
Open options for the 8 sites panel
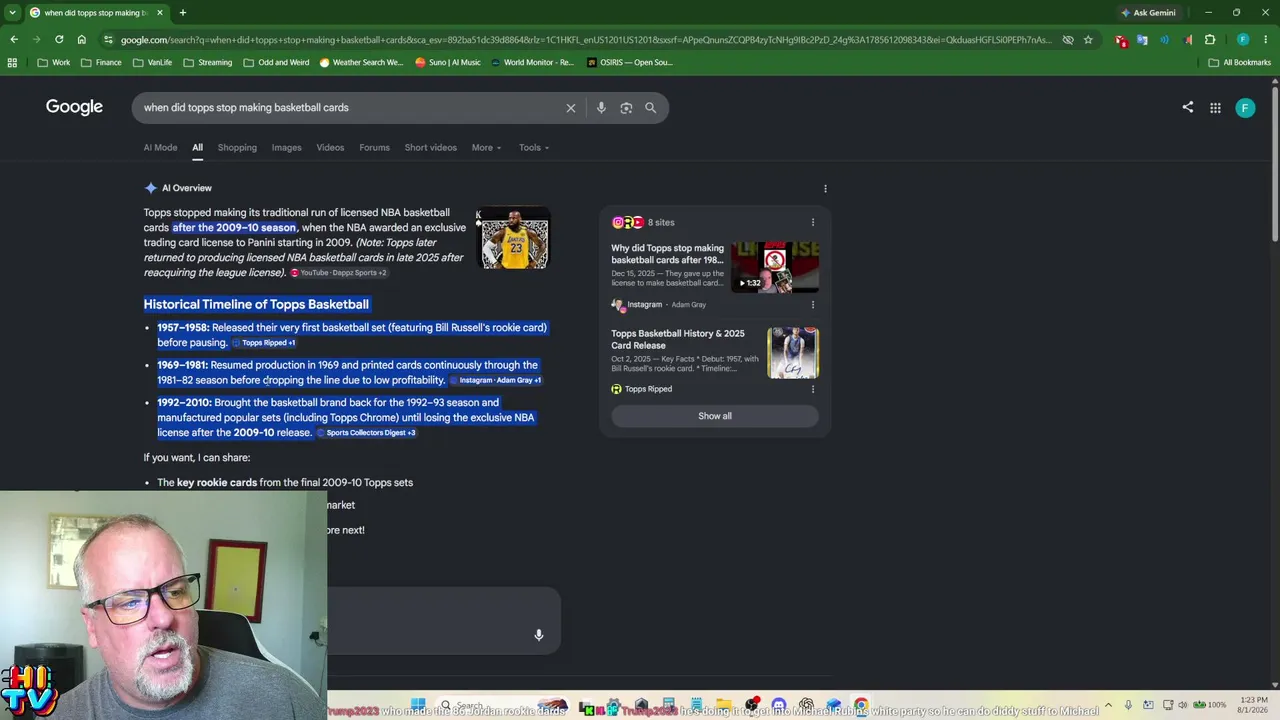(813, 222)
